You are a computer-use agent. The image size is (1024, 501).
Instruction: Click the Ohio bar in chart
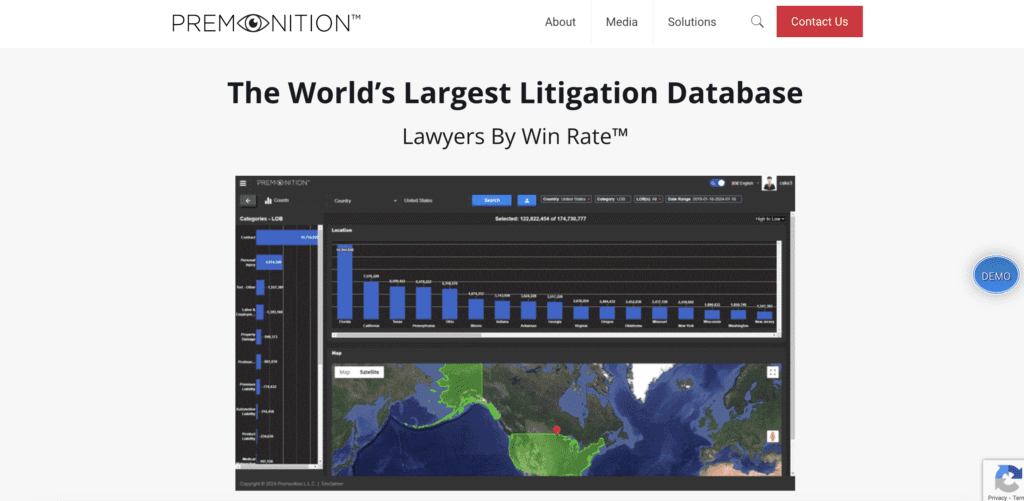[450, 304]
